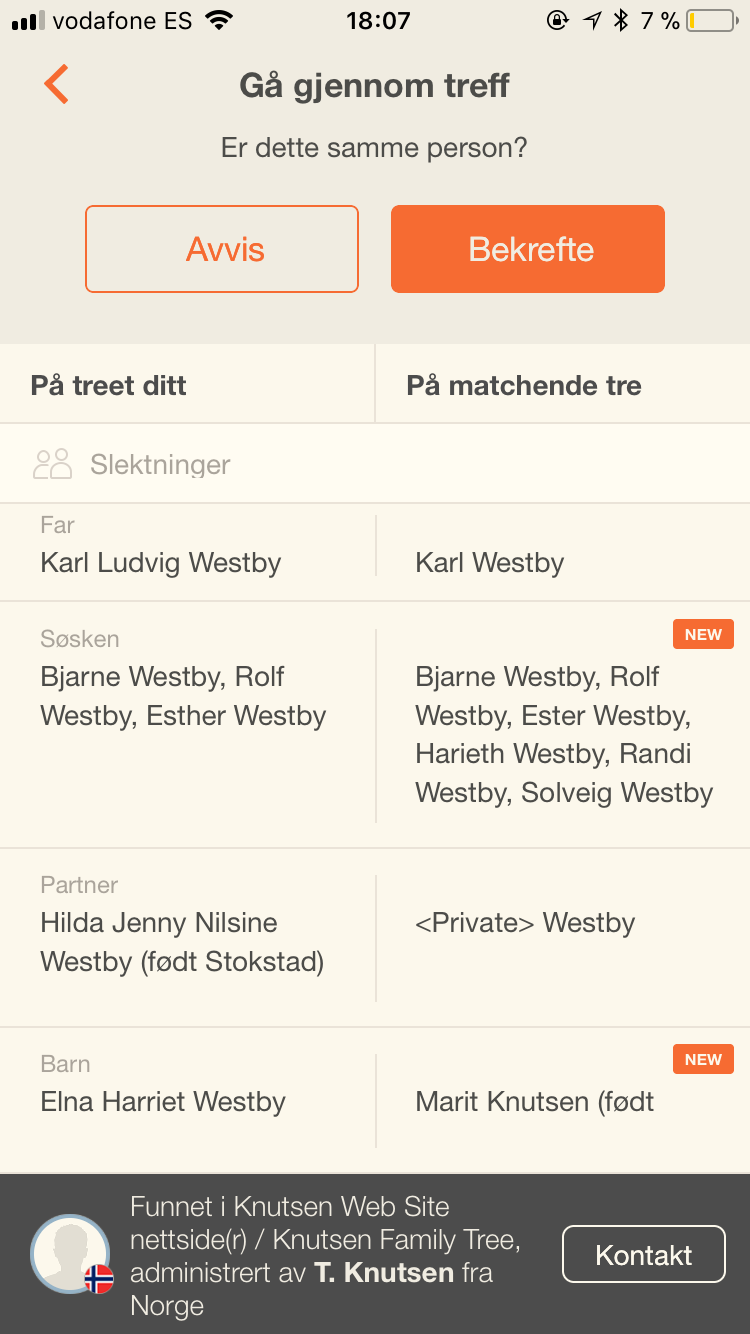Tap the Norwegian flag icon
Image resolution: width=750 pixels, height=1334 pixels.
pyautogui.click(x=99, y=1279)
